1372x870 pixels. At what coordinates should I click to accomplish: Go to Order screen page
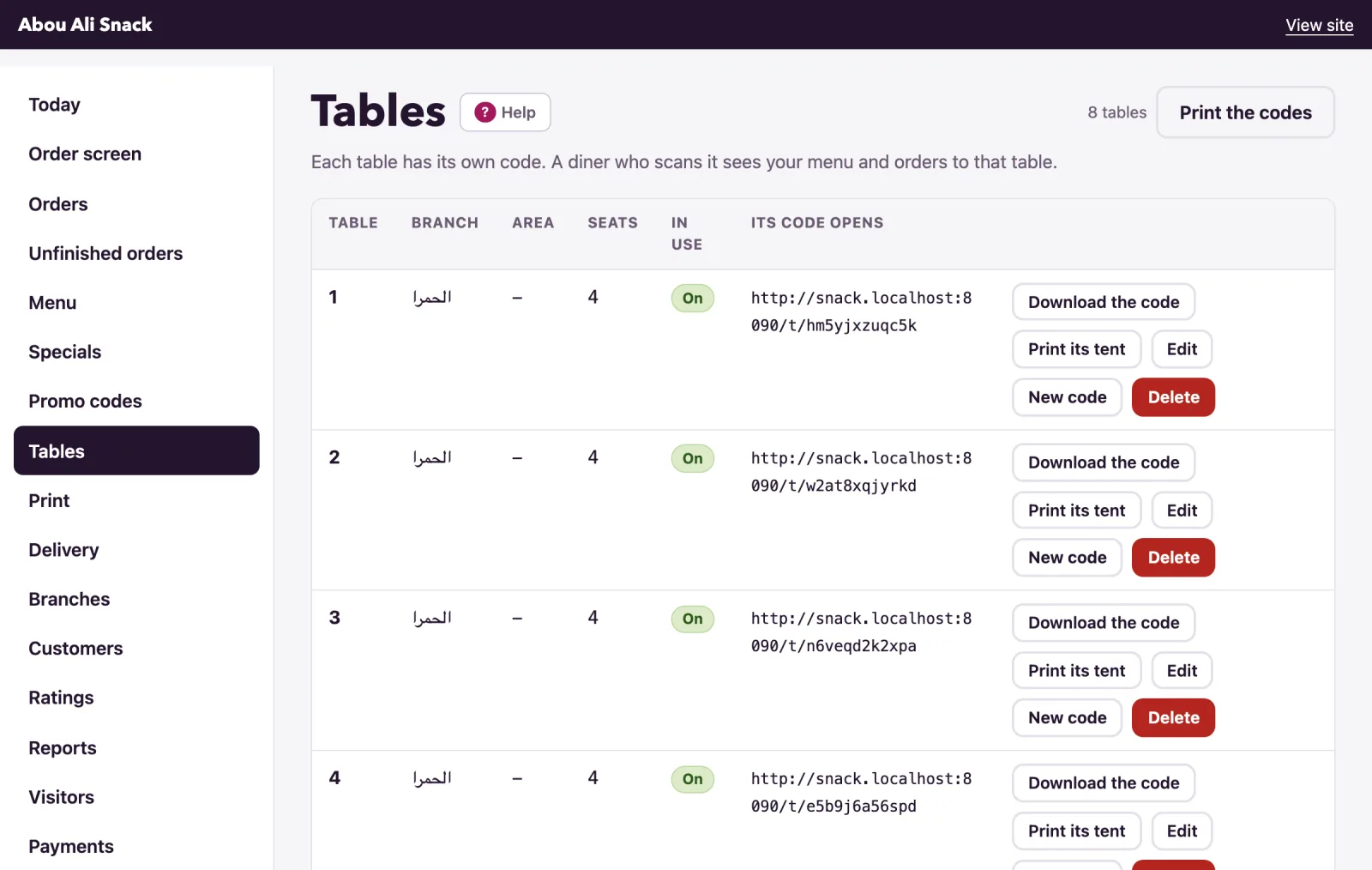point(136,154)
